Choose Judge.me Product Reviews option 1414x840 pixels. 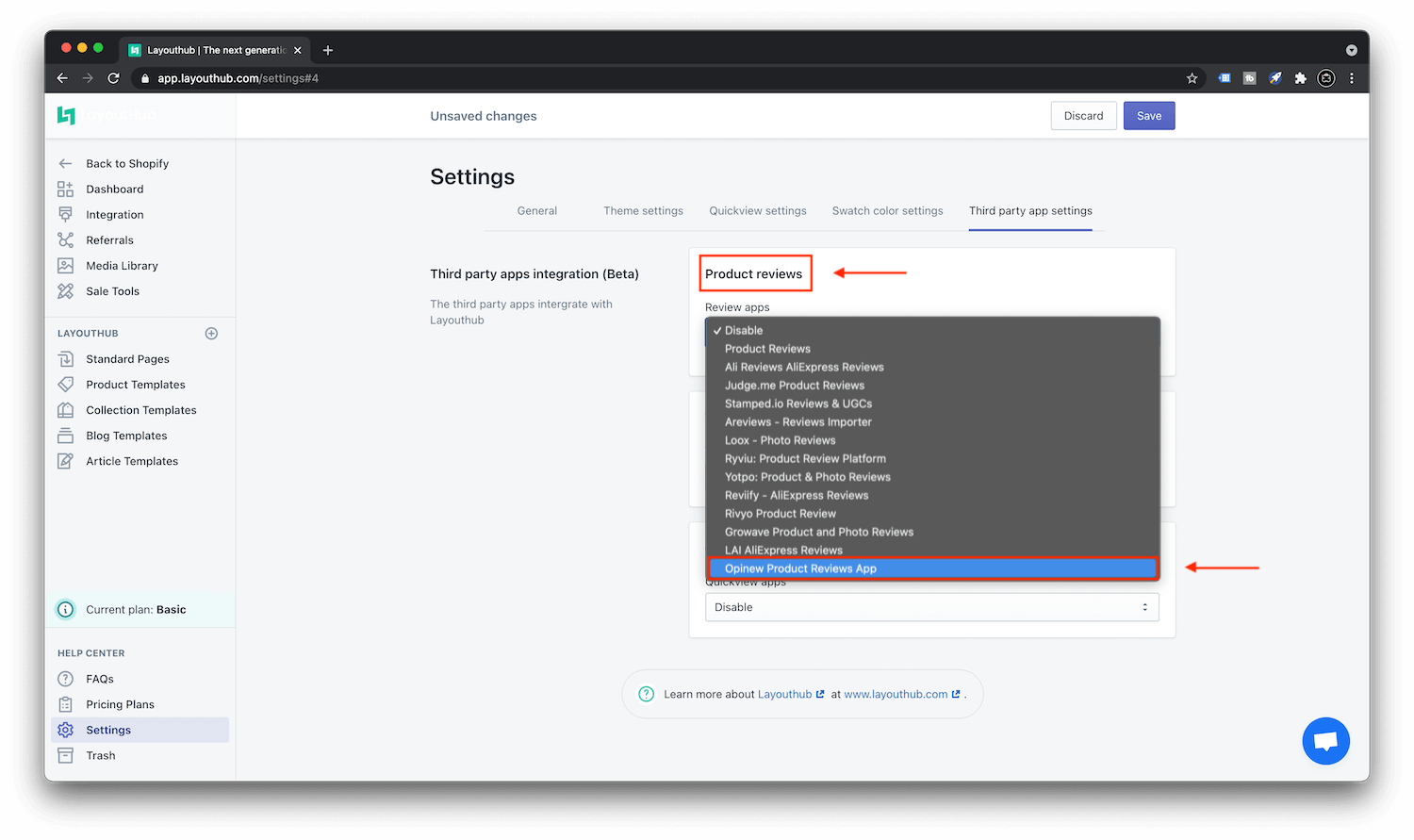[932, 385]
